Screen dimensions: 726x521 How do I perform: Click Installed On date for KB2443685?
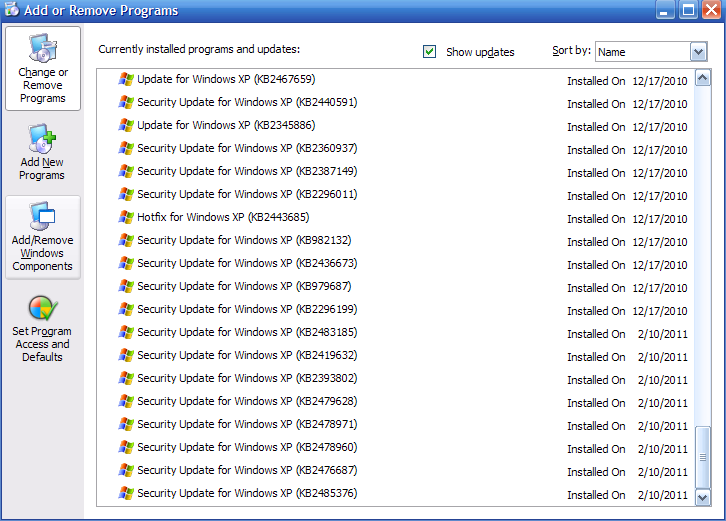[x=660, y=220]
